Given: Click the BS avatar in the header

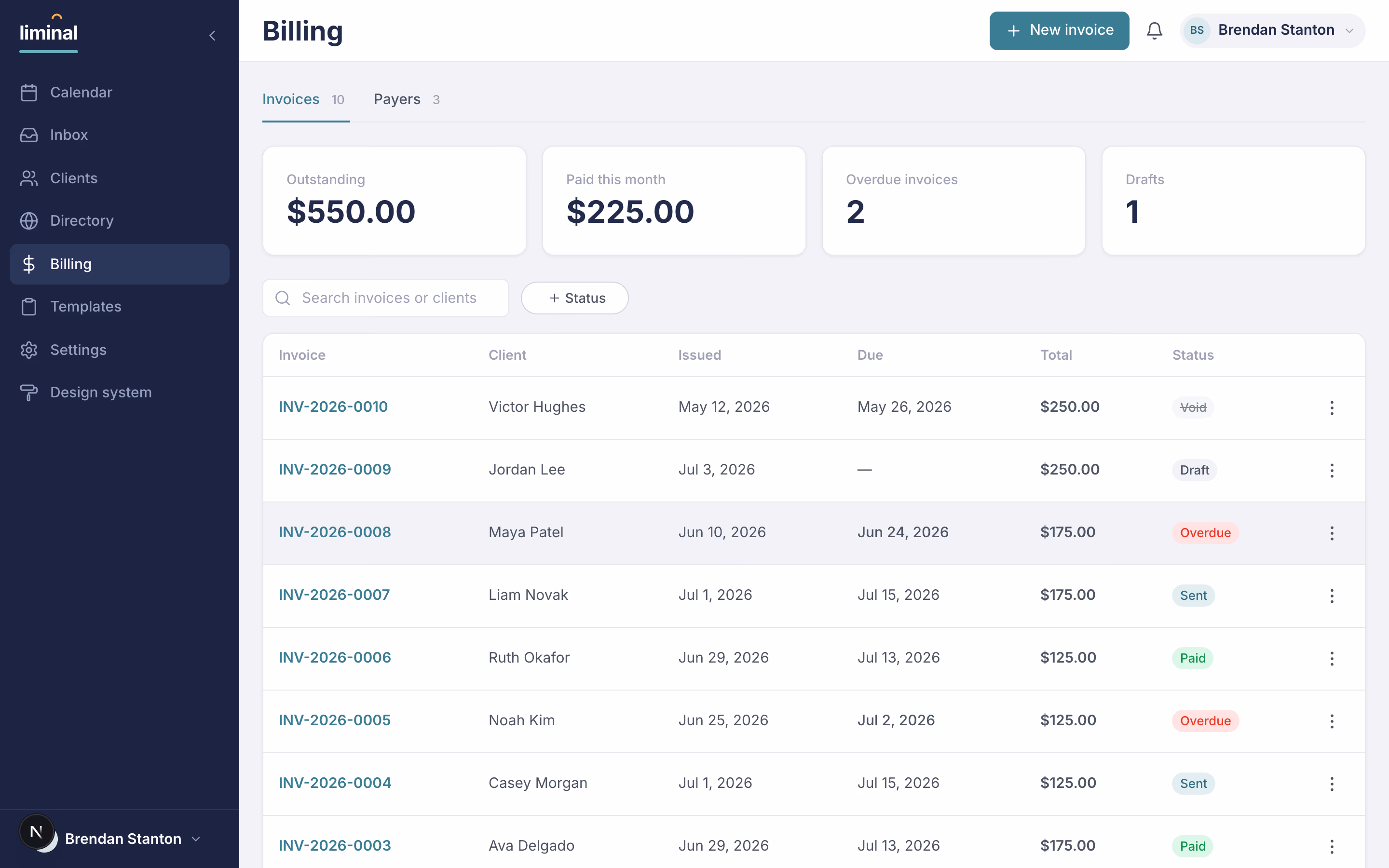Looking at the screenshot, I should [1197, 30].
